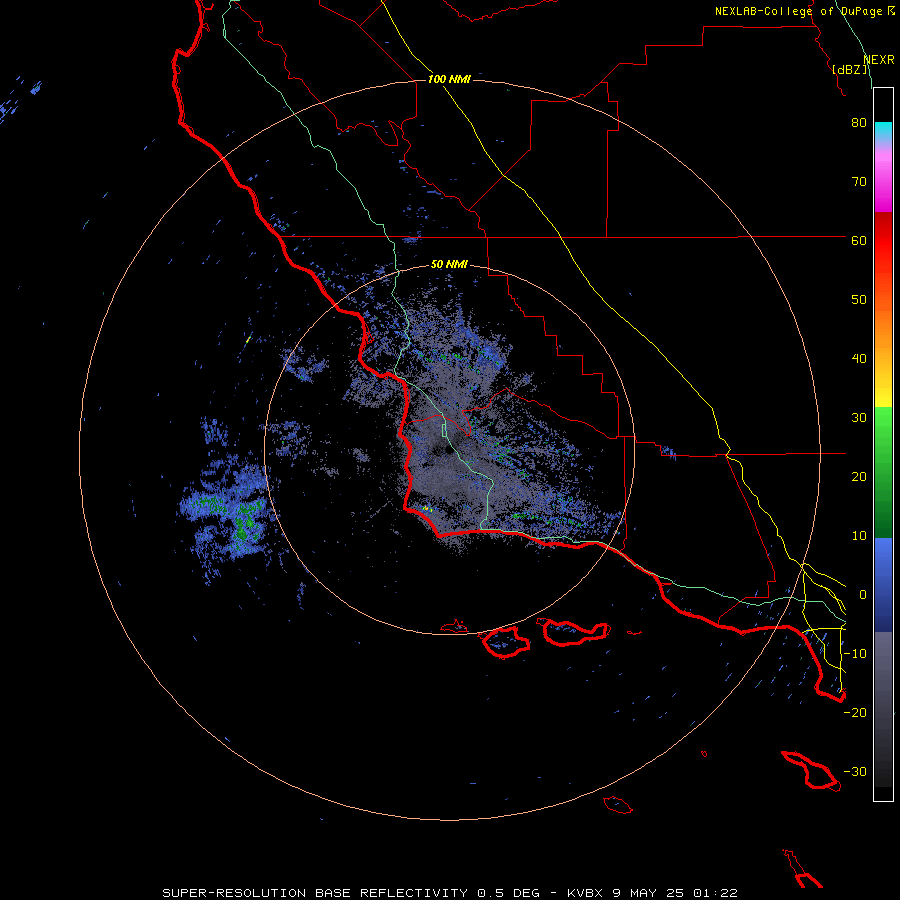Screen dimensions: 900x900
Task: Click the 80 value on the dBZ scale
Action: (859, 122)
